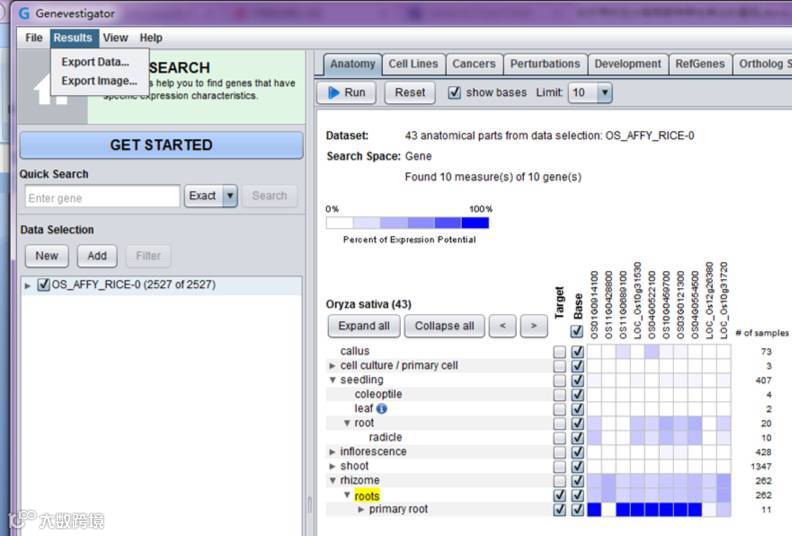Switch to the Perturbations tab
Screen dimensions: 792x536
point(545,64)
